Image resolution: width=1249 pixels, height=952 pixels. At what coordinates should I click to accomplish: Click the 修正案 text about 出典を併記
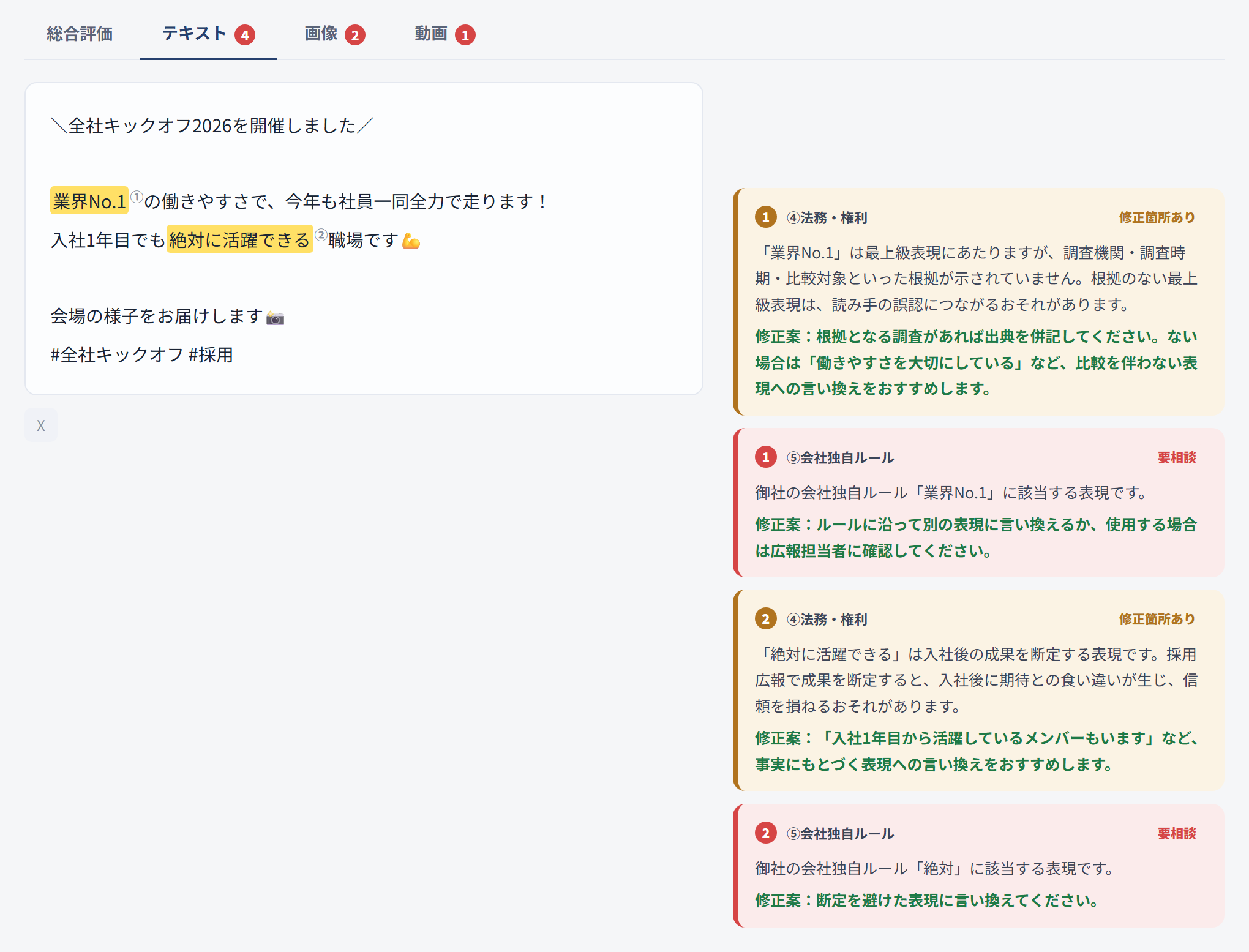976,362
